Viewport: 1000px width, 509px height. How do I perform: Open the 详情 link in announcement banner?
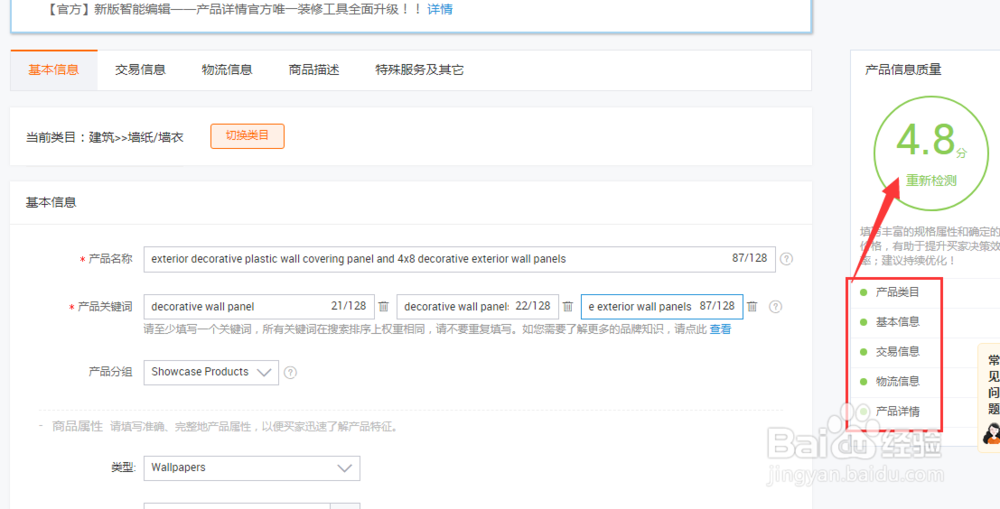440,10
